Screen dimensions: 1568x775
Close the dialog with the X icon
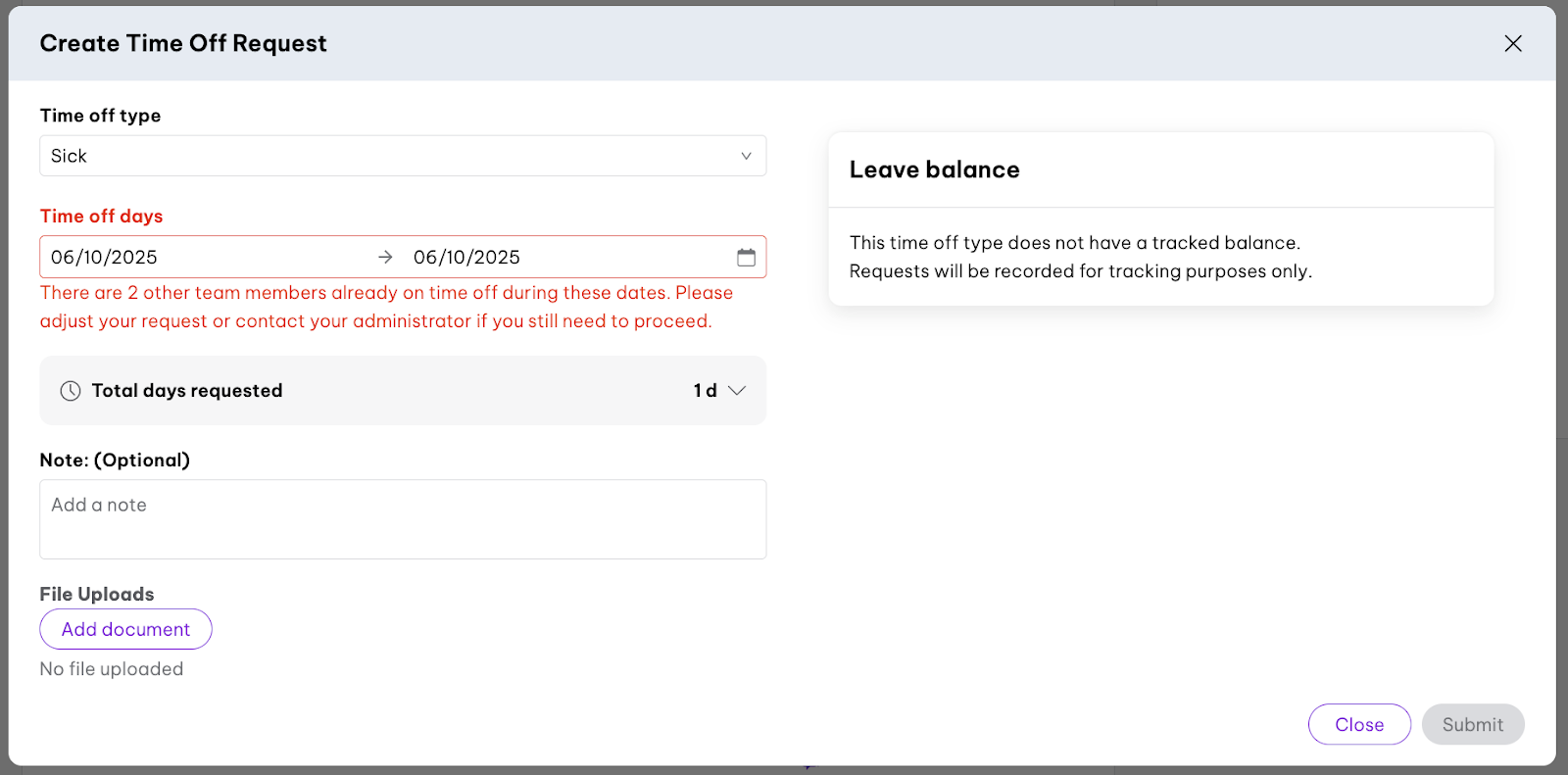1513,43
